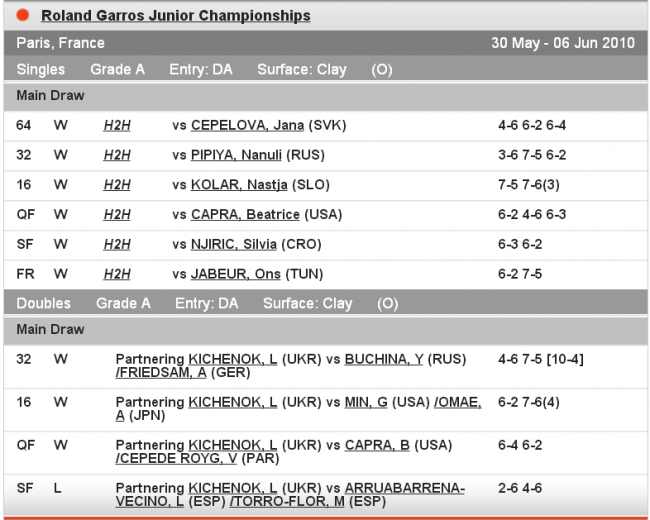Viewport: 650px width, 520px height.
Task: Open BUCHINA, Y doubles opponent link
Action: tap(379, 359)
